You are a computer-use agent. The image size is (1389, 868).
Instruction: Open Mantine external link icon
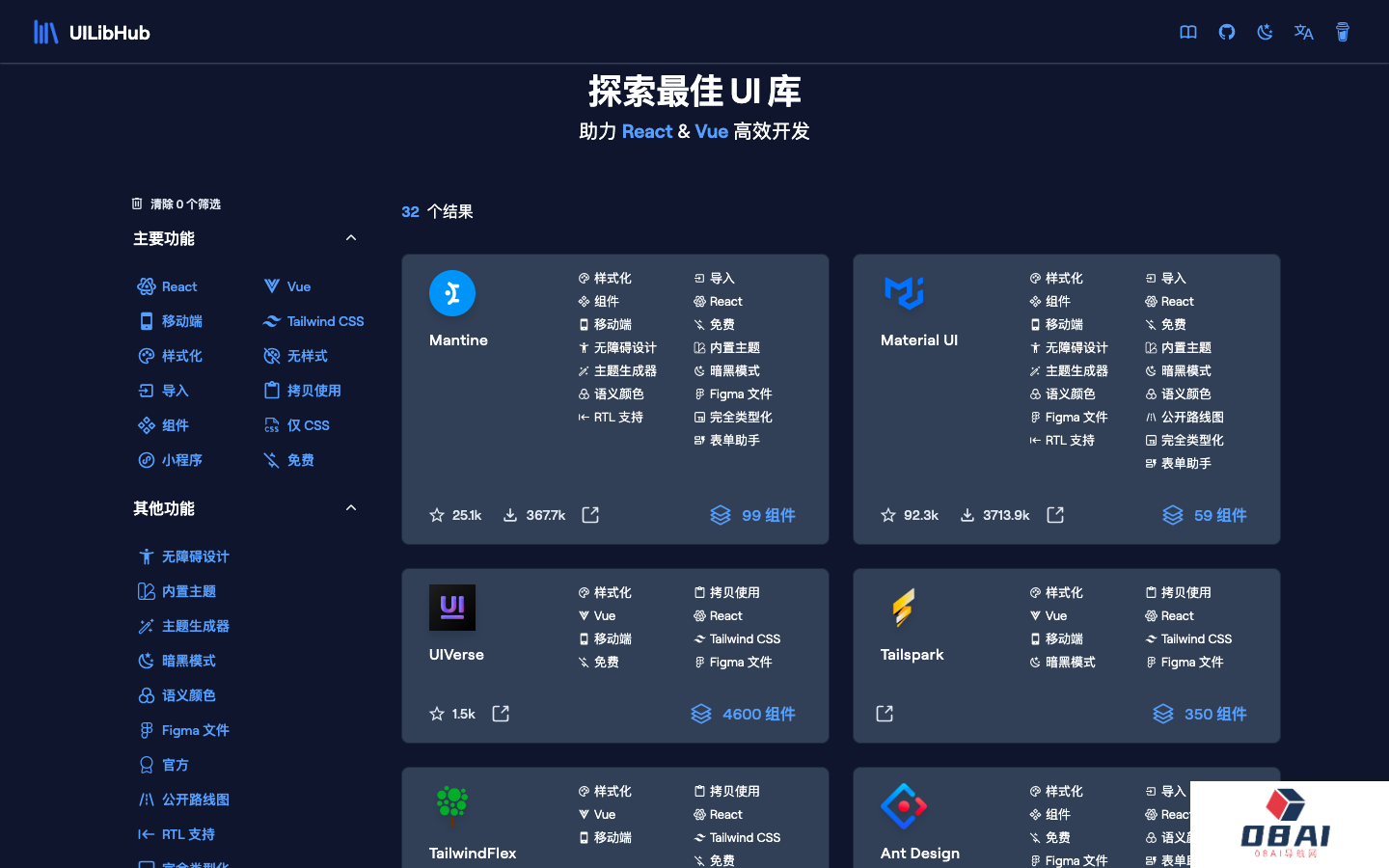590,515
